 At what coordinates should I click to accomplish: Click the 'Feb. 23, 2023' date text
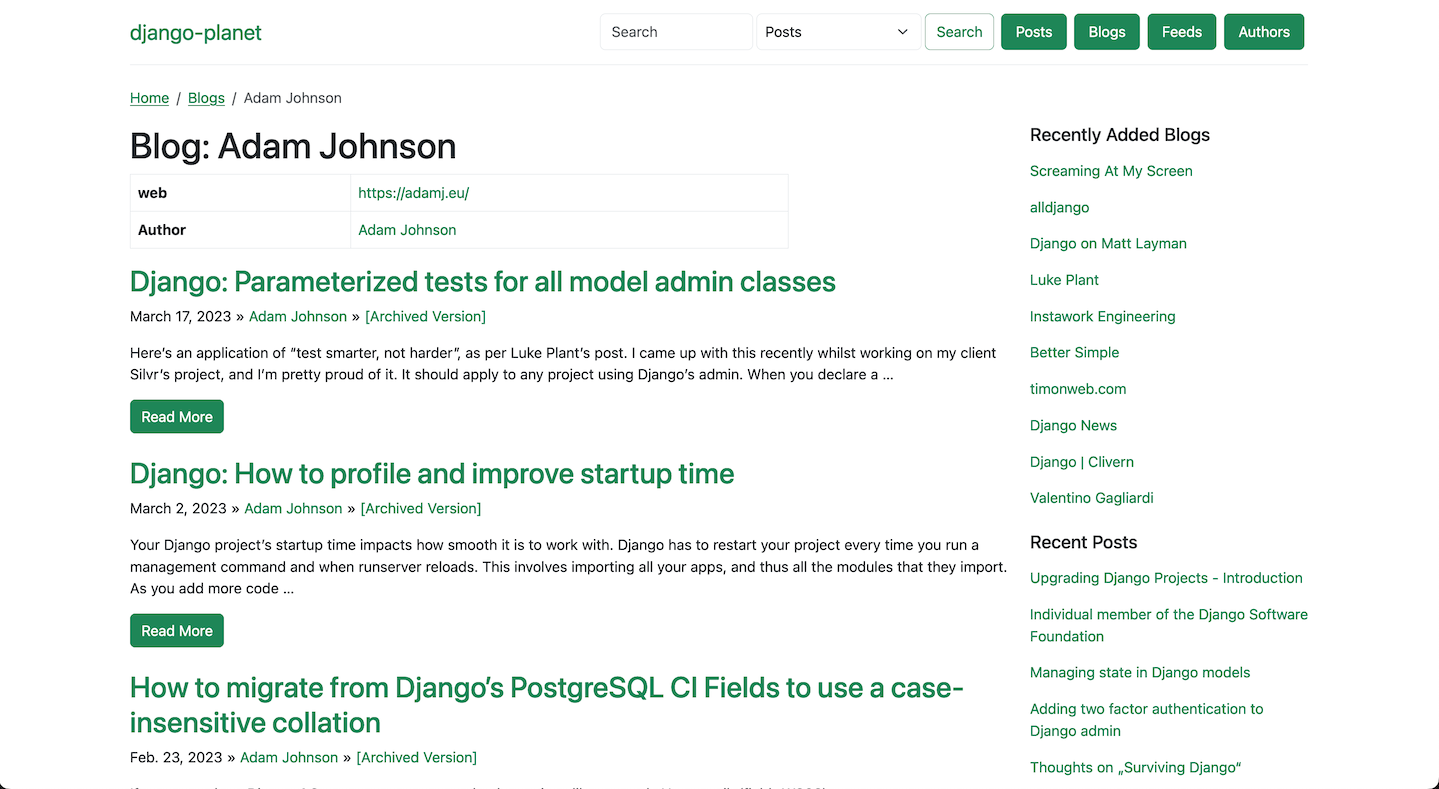click(176, 757)
